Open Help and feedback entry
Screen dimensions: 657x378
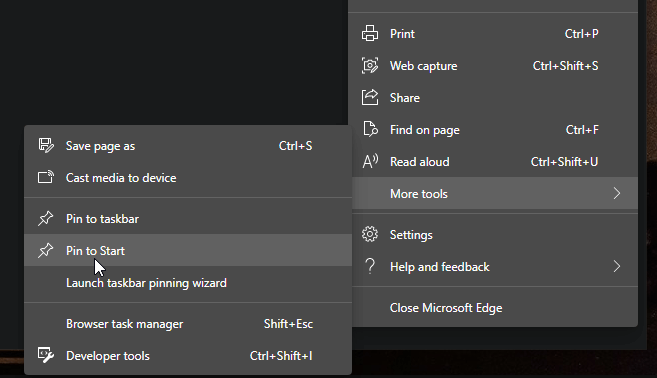495,267
